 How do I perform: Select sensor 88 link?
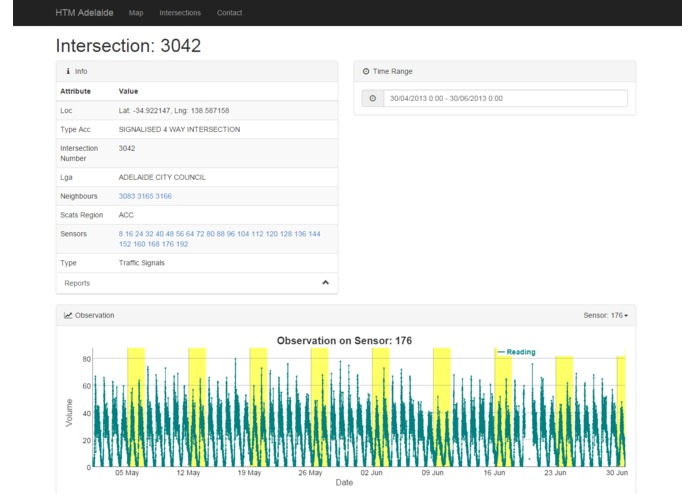pos(221,234)
